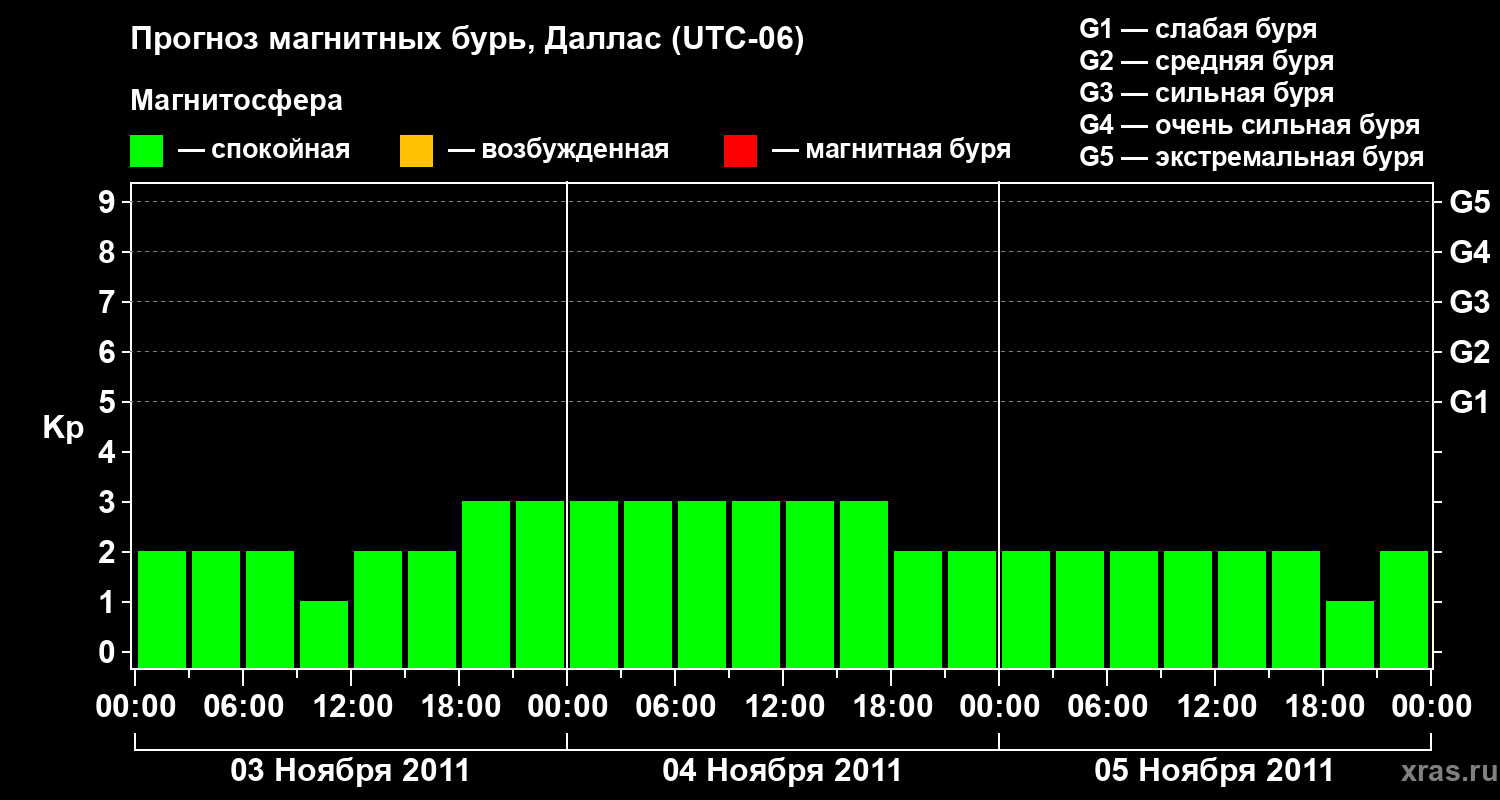Click the '18:00' time label under 05 Ноября
Screen dimensions: 1500x800
click(x=1323, y=707)
